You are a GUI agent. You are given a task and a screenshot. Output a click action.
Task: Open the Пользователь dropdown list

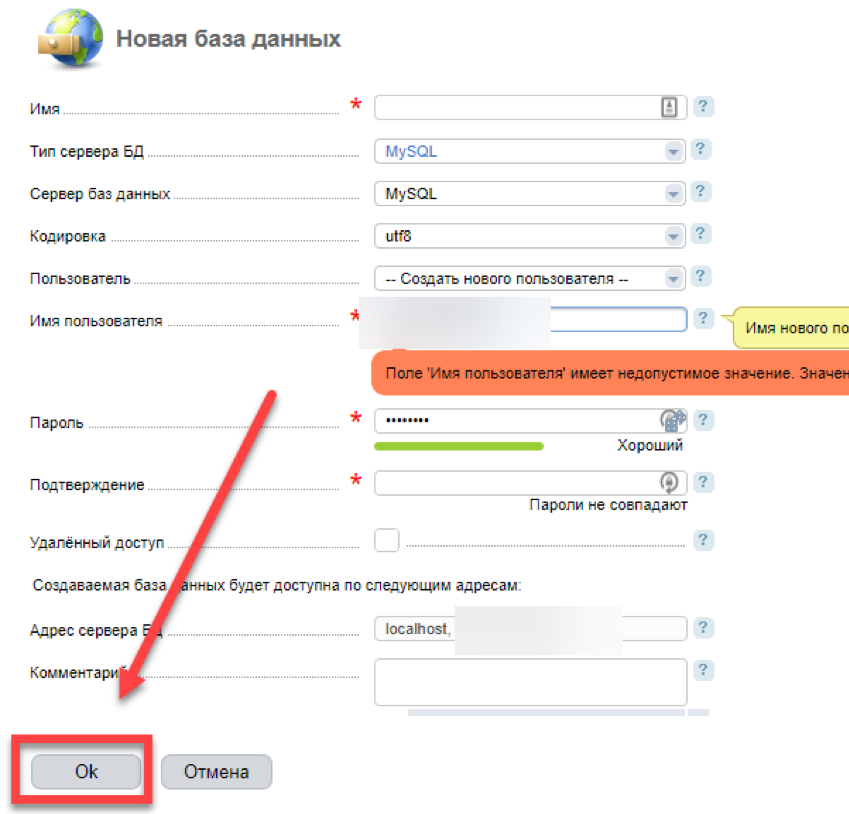click(x=530, y=278)
